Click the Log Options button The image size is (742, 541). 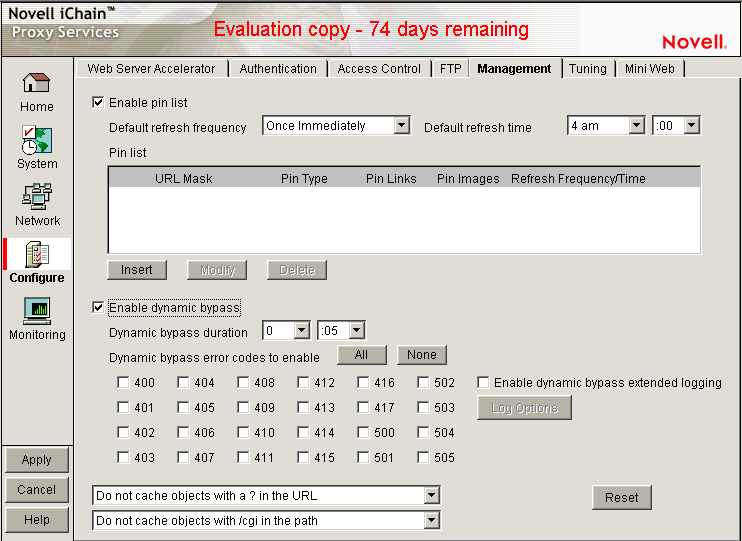point(524,408)
